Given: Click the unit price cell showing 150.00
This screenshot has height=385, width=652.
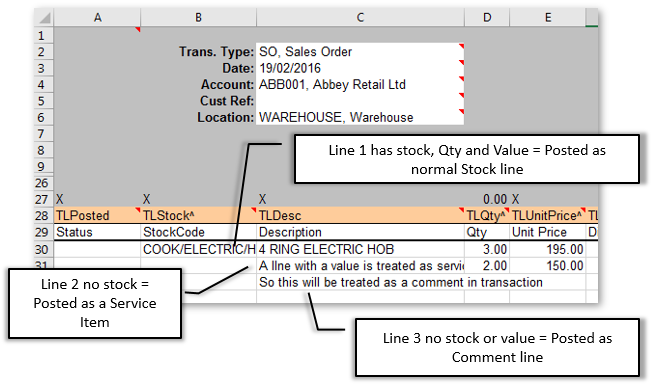Looking at the screenshot, I should [x=548, y=266].
